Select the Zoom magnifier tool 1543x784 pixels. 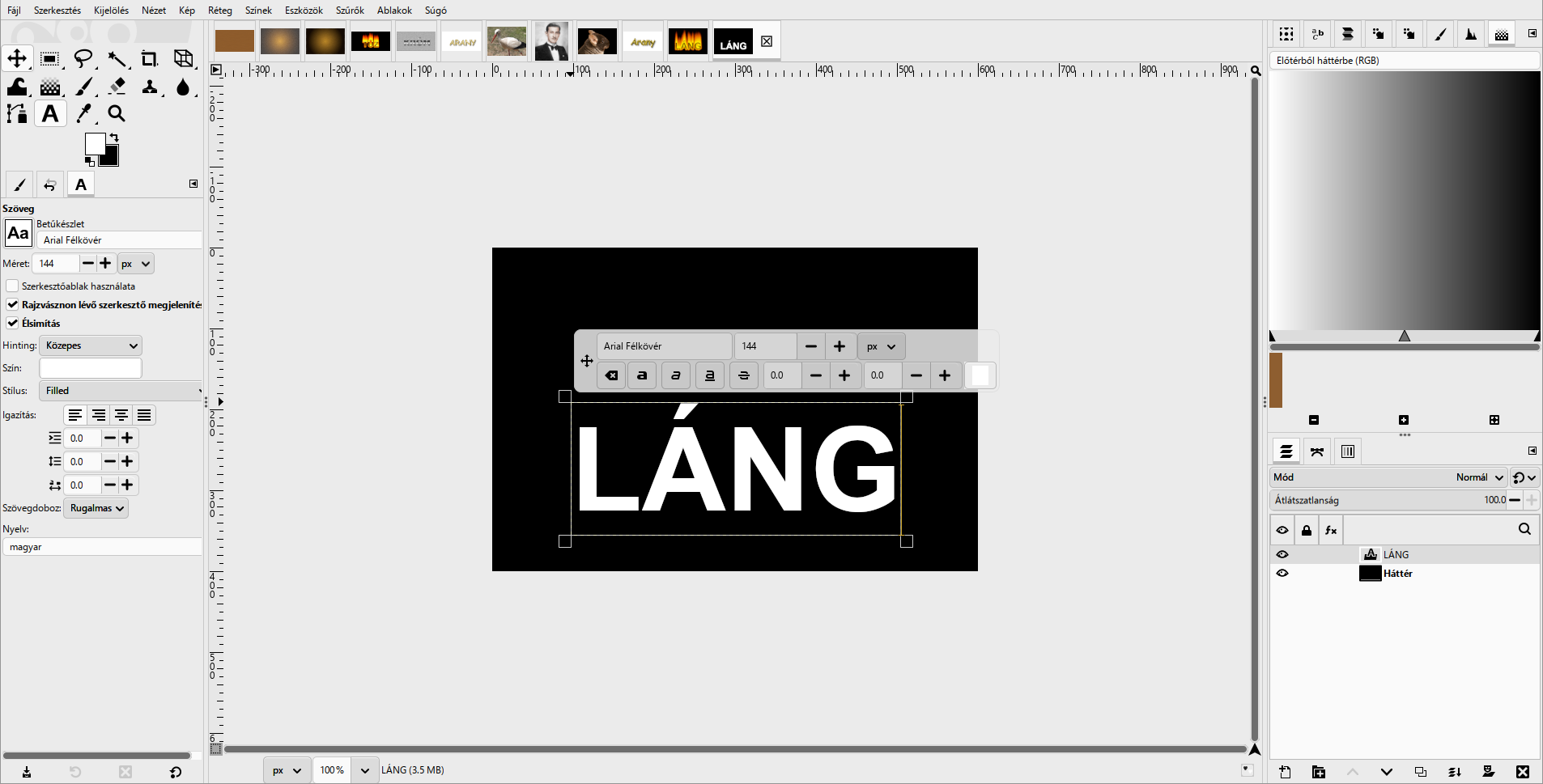point(117,113)
